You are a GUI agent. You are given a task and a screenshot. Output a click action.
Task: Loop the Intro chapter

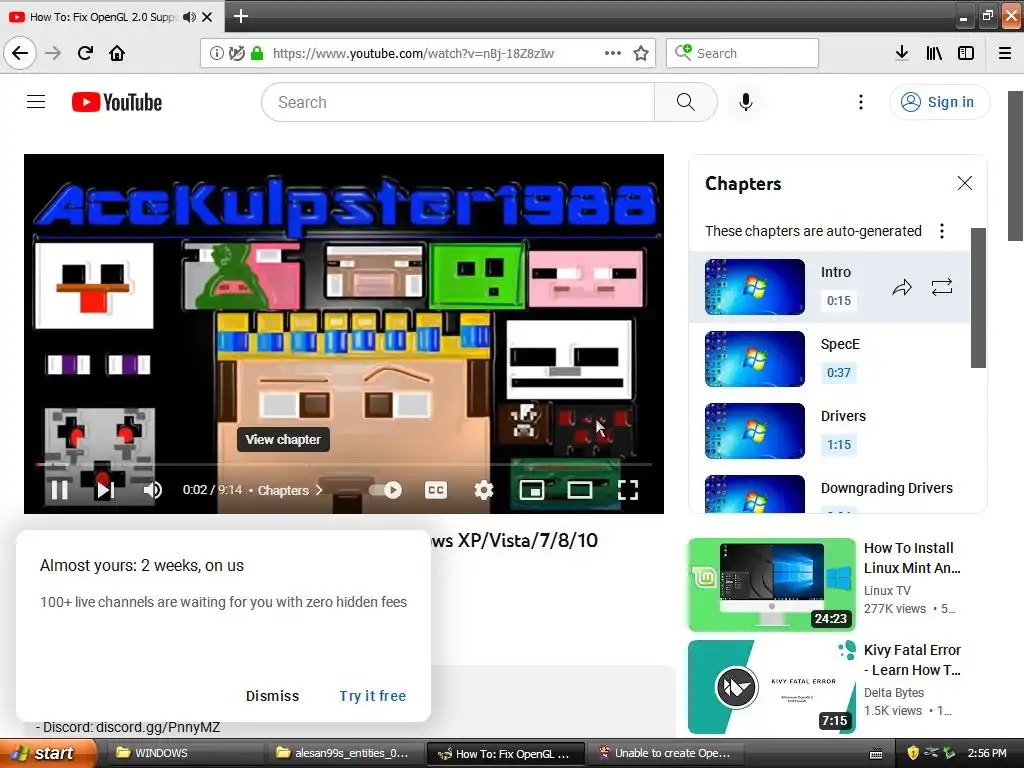pos(941,287)
